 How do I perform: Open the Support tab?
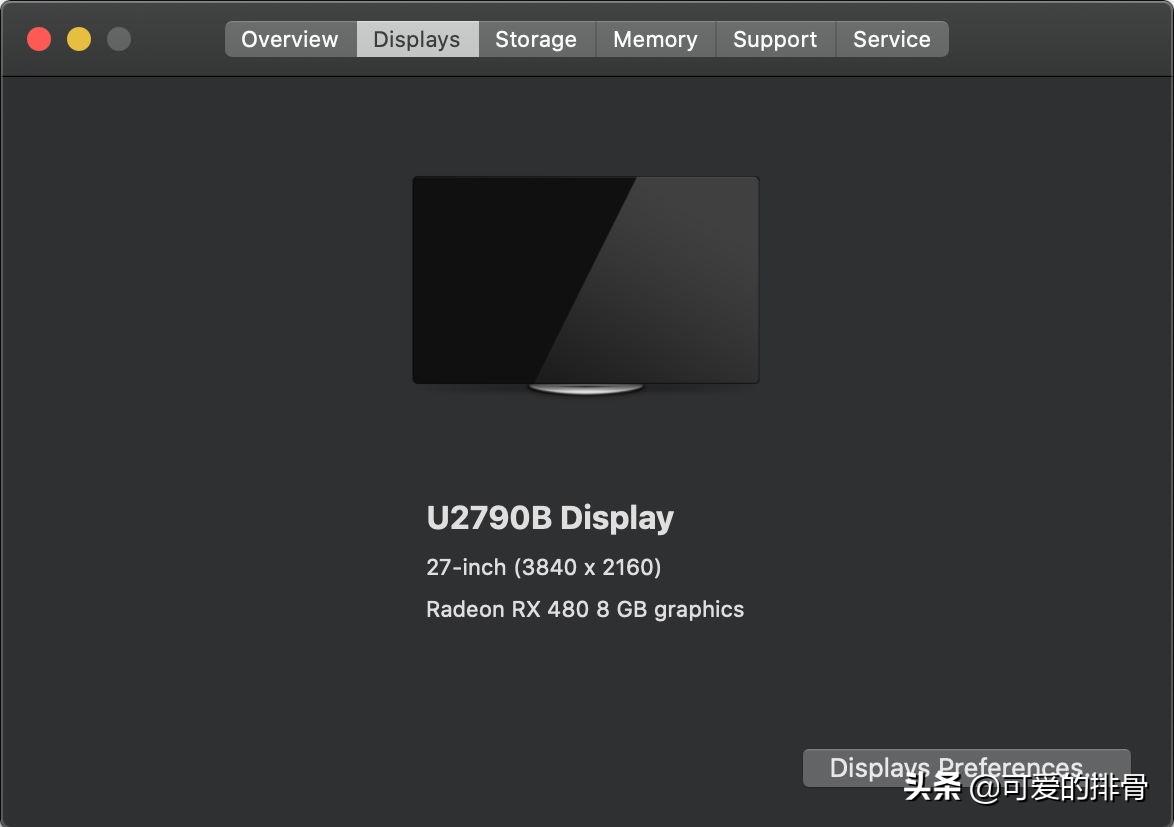coord(775,39)
